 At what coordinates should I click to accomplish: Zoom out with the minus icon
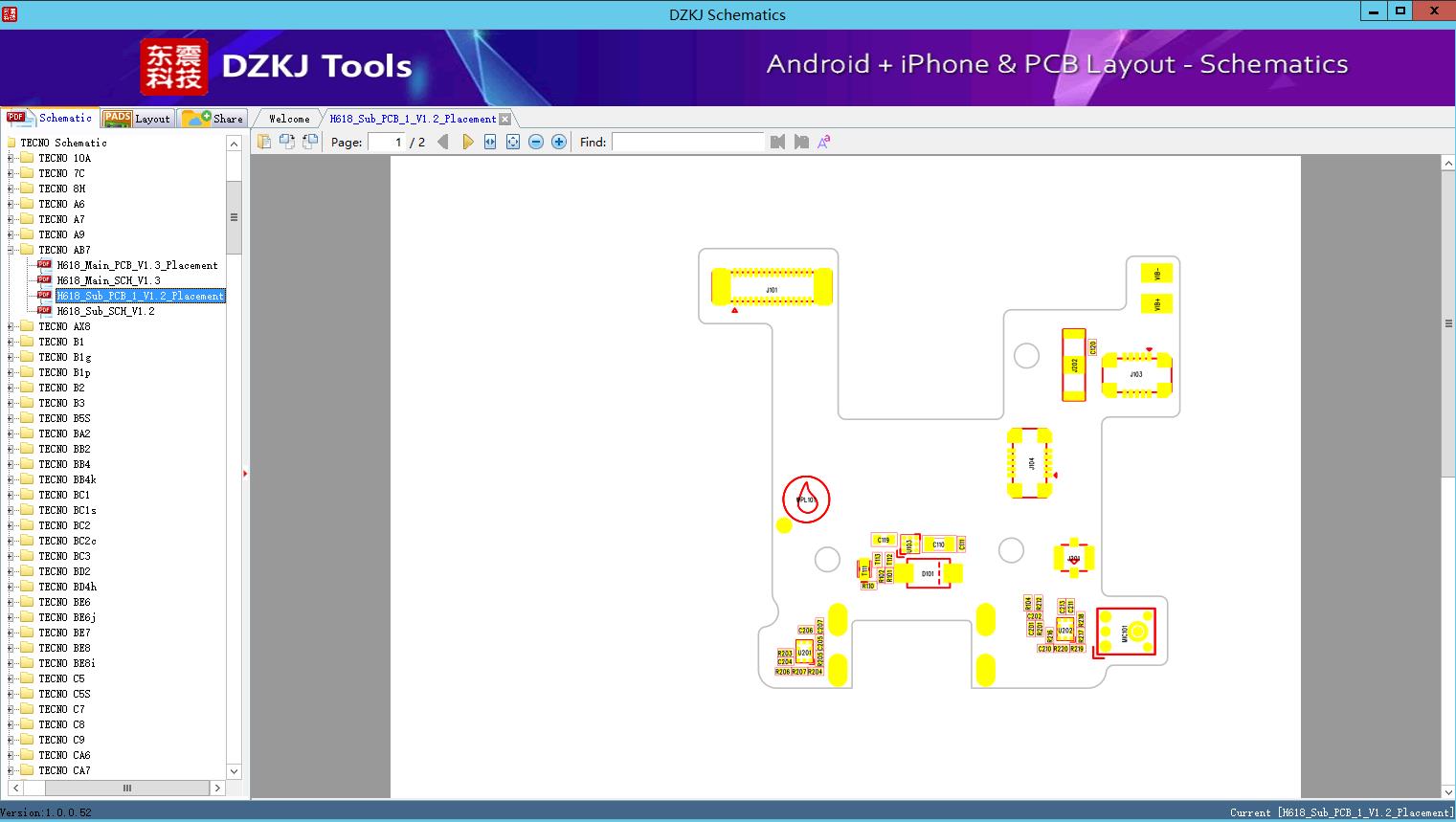[x=536, y=142]
